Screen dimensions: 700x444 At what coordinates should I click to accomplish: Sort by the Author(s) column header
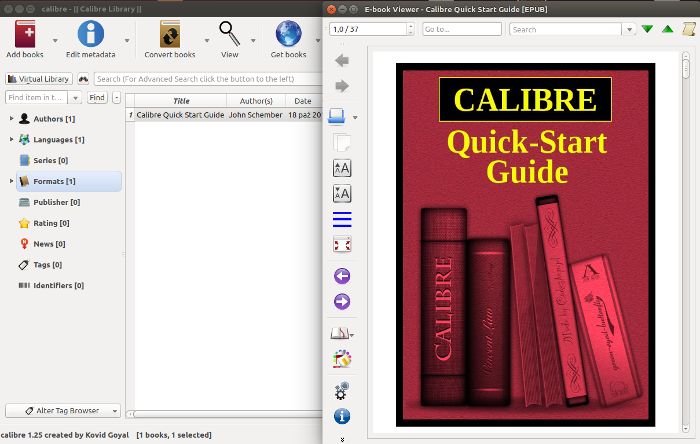[x=256, y=101]
